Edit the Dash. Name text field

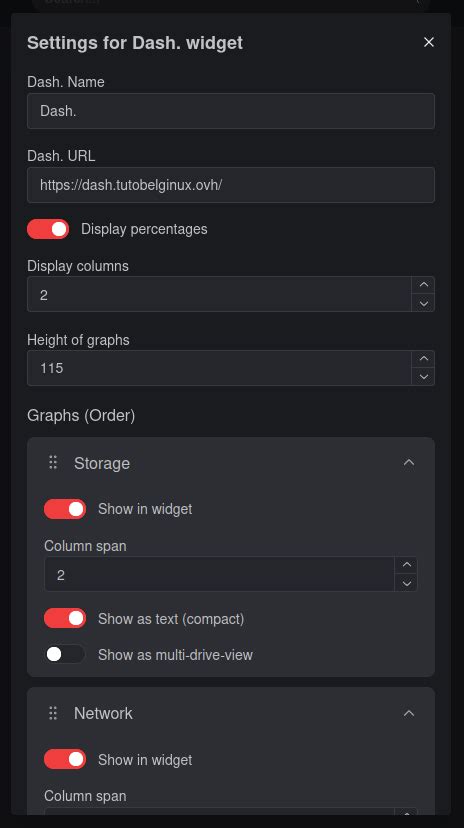(231, 111)
